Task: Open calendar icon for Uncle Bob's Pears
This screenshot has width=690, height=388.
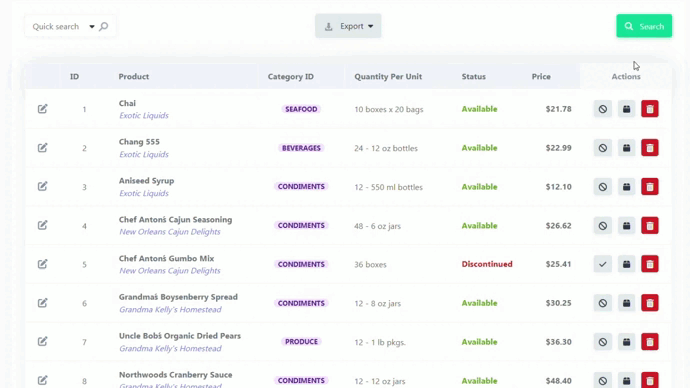Action: pyautogui.click(x=626, y=342)
